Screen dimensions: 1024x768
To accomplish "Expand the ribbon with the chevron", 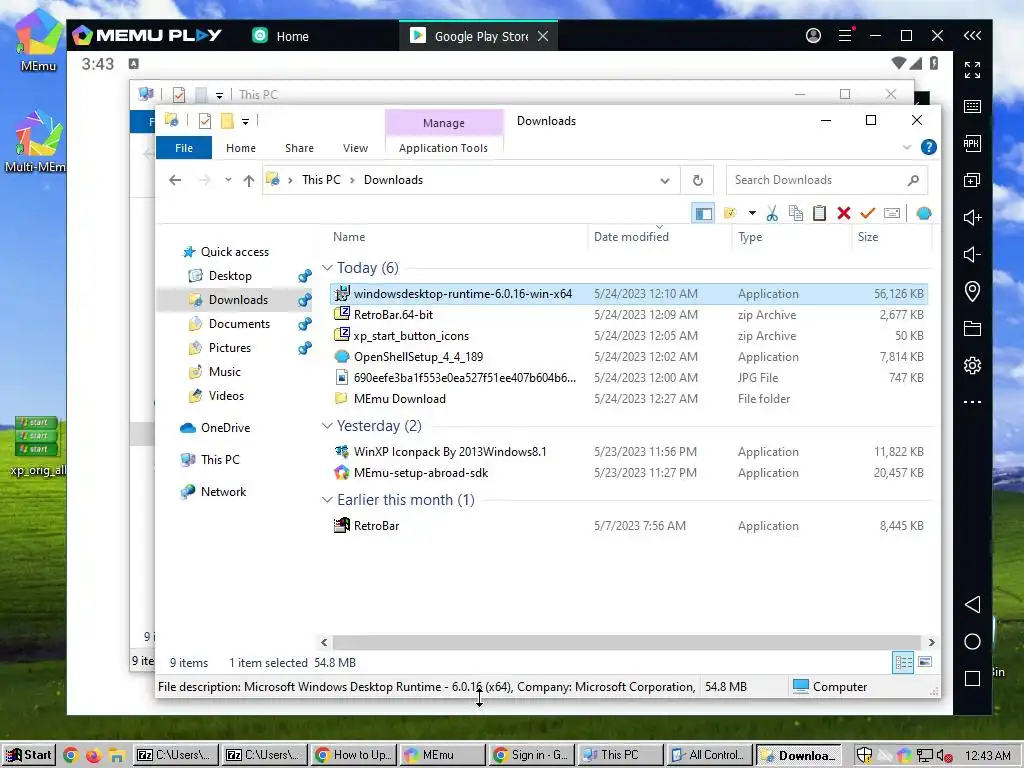I will [906, 148].
